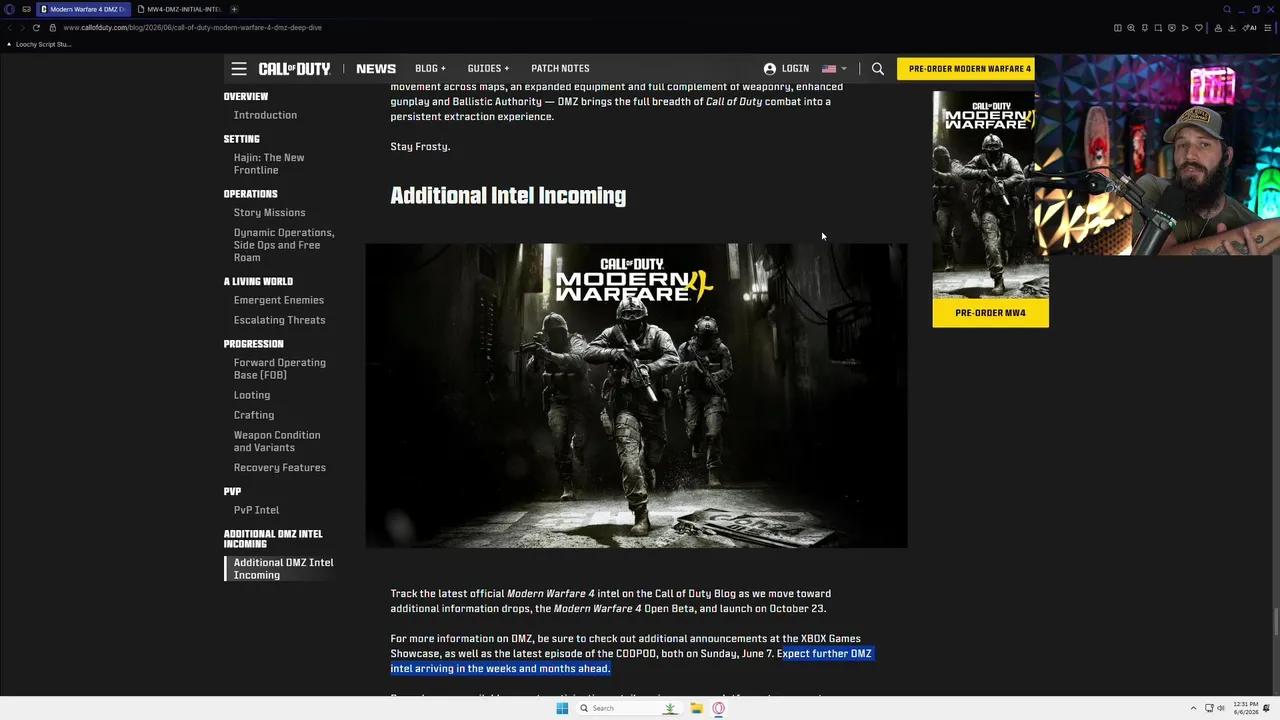
Task: Open the AI assistant toolbar icon
Action: [x=1251, y=28]
